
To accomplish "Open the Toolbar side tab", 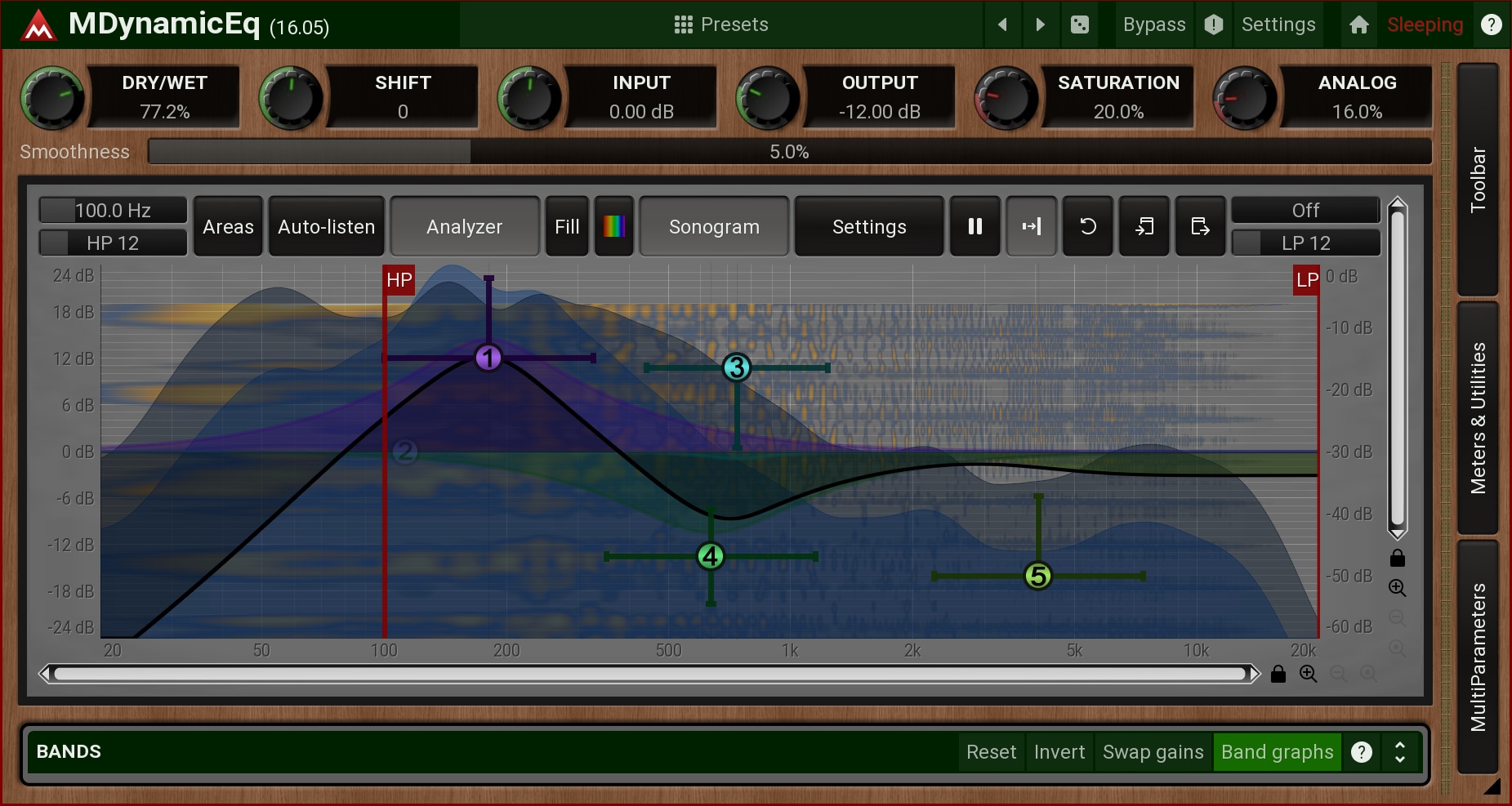I will pyautogui.click(x=1478, y=180).
